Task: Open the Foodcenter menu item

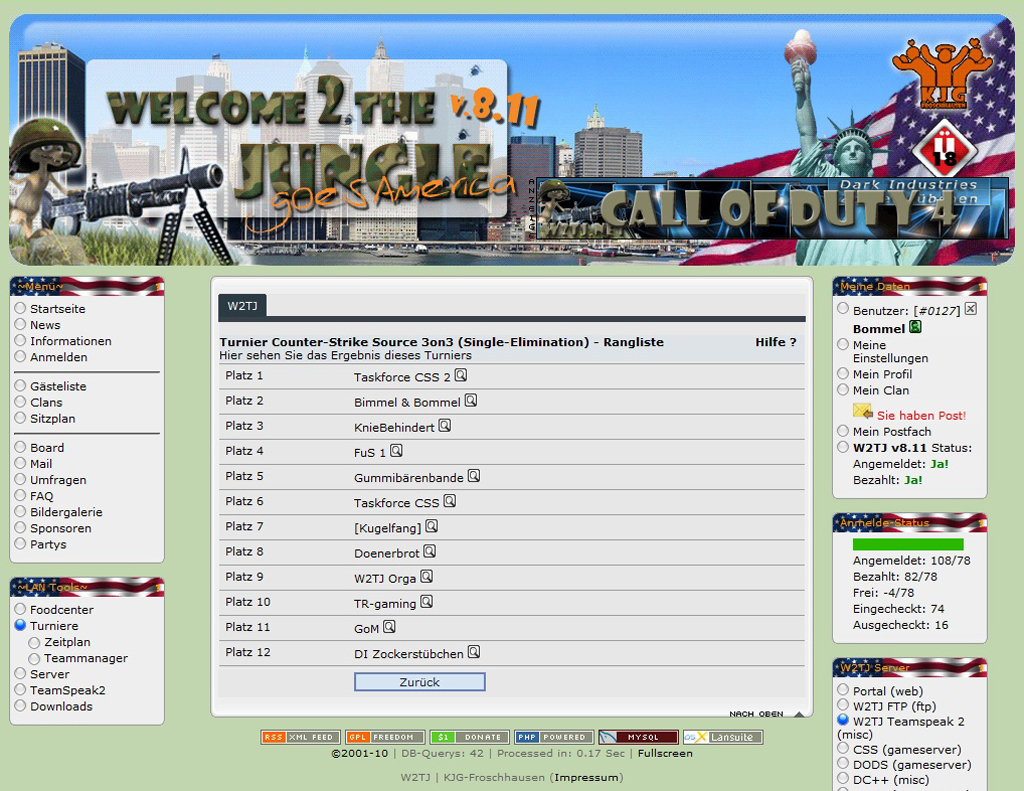Action: [62, 609]
